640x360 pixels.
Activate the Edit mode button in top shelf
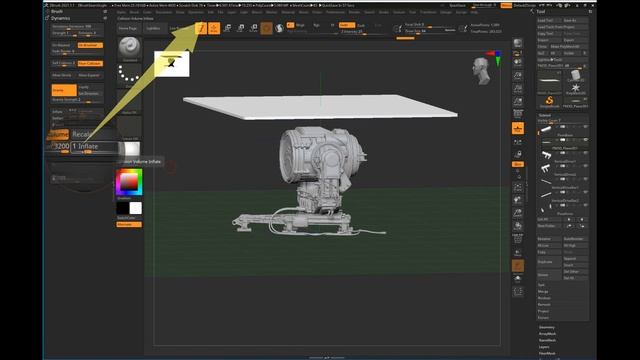pyautogui.click(x=201, y=28)
